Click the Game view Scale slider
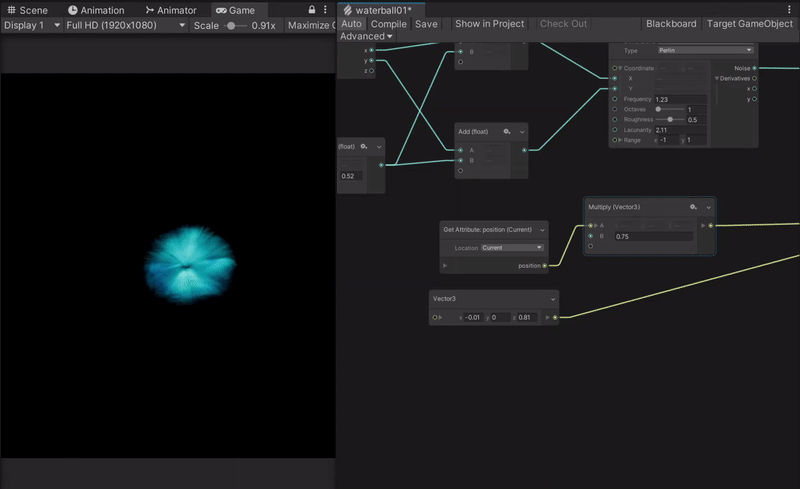The height and width of the screenshot is (489, 800). click(235, 26)
